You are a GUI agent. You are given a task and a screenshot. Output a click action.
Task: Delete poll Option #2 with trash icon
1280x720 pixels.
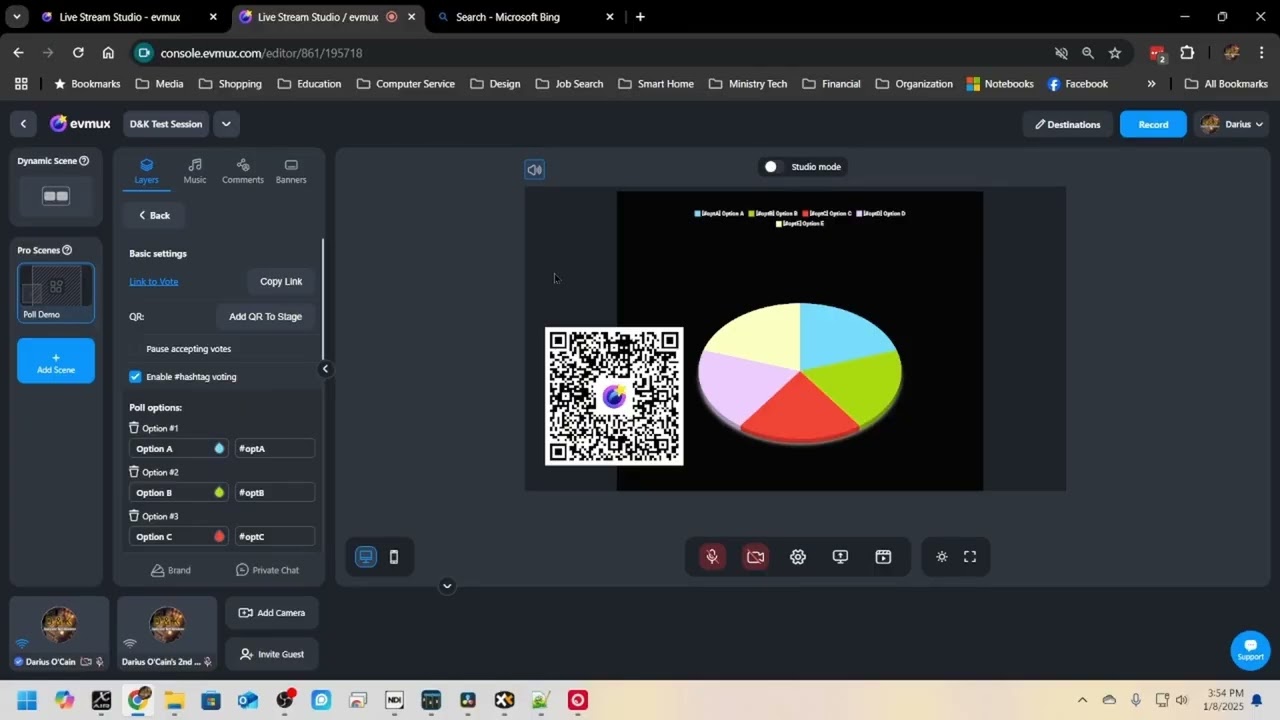coord(134,472)
